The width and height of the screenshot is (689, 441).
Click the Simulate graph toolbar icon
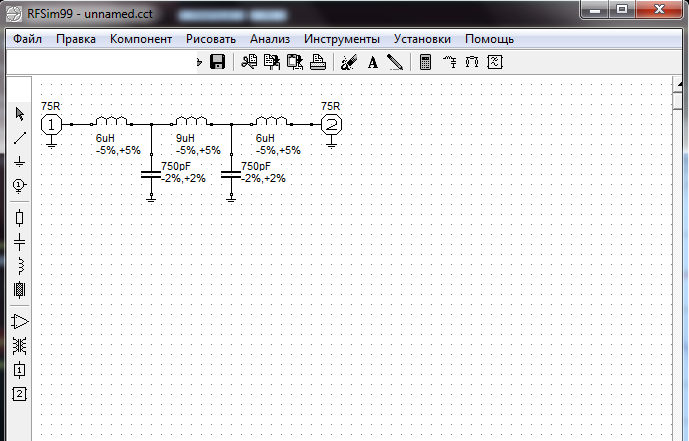pos(494,62)
